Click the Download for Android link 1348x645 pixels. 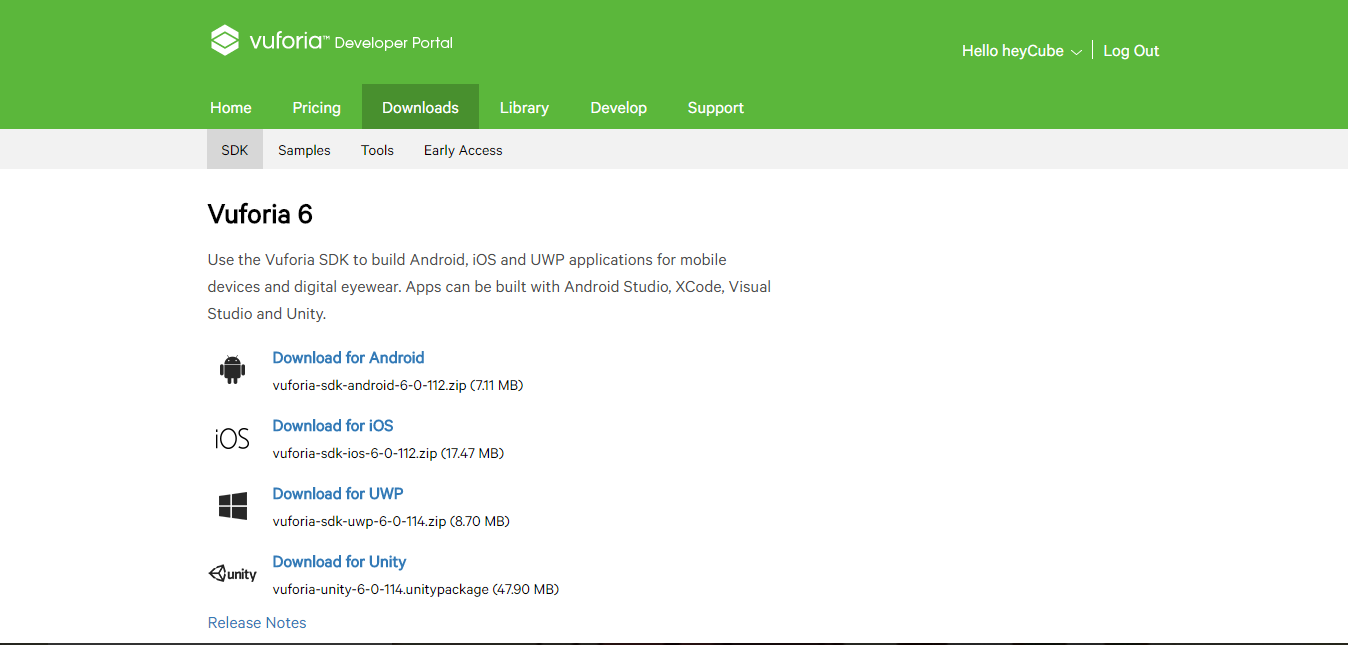(x=348, y=358)
